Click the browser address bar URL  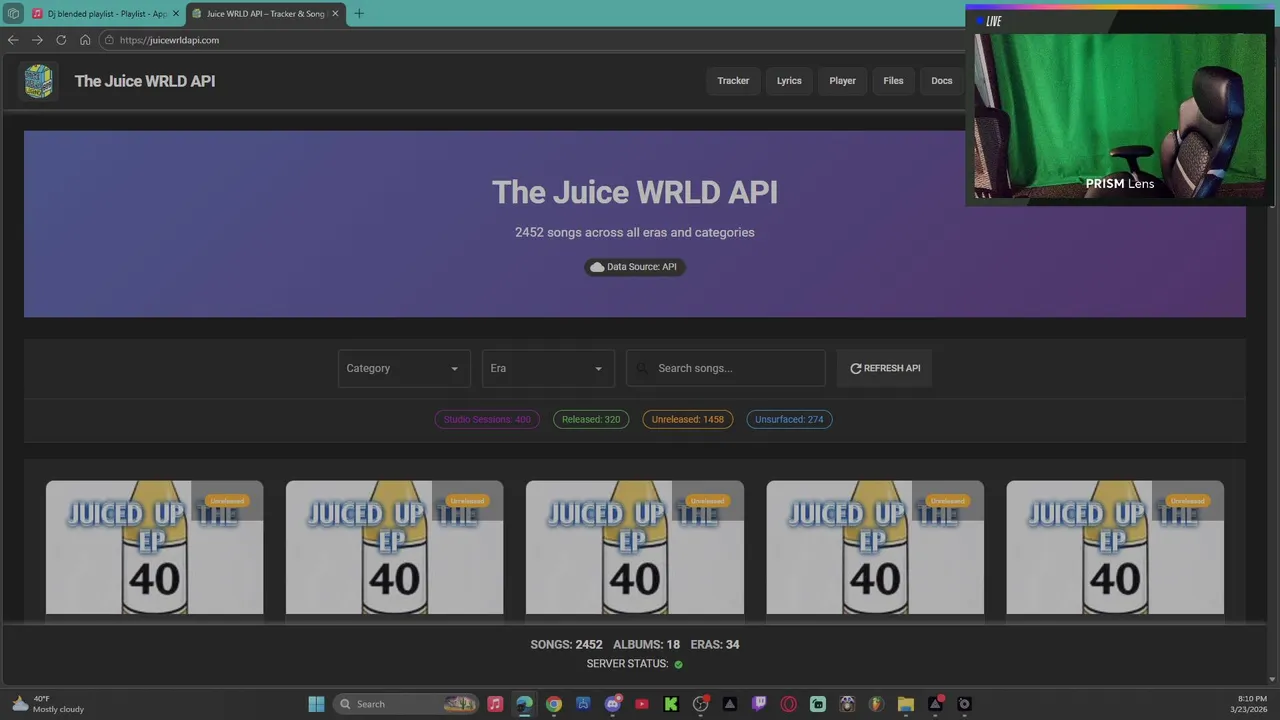point(169,40)
